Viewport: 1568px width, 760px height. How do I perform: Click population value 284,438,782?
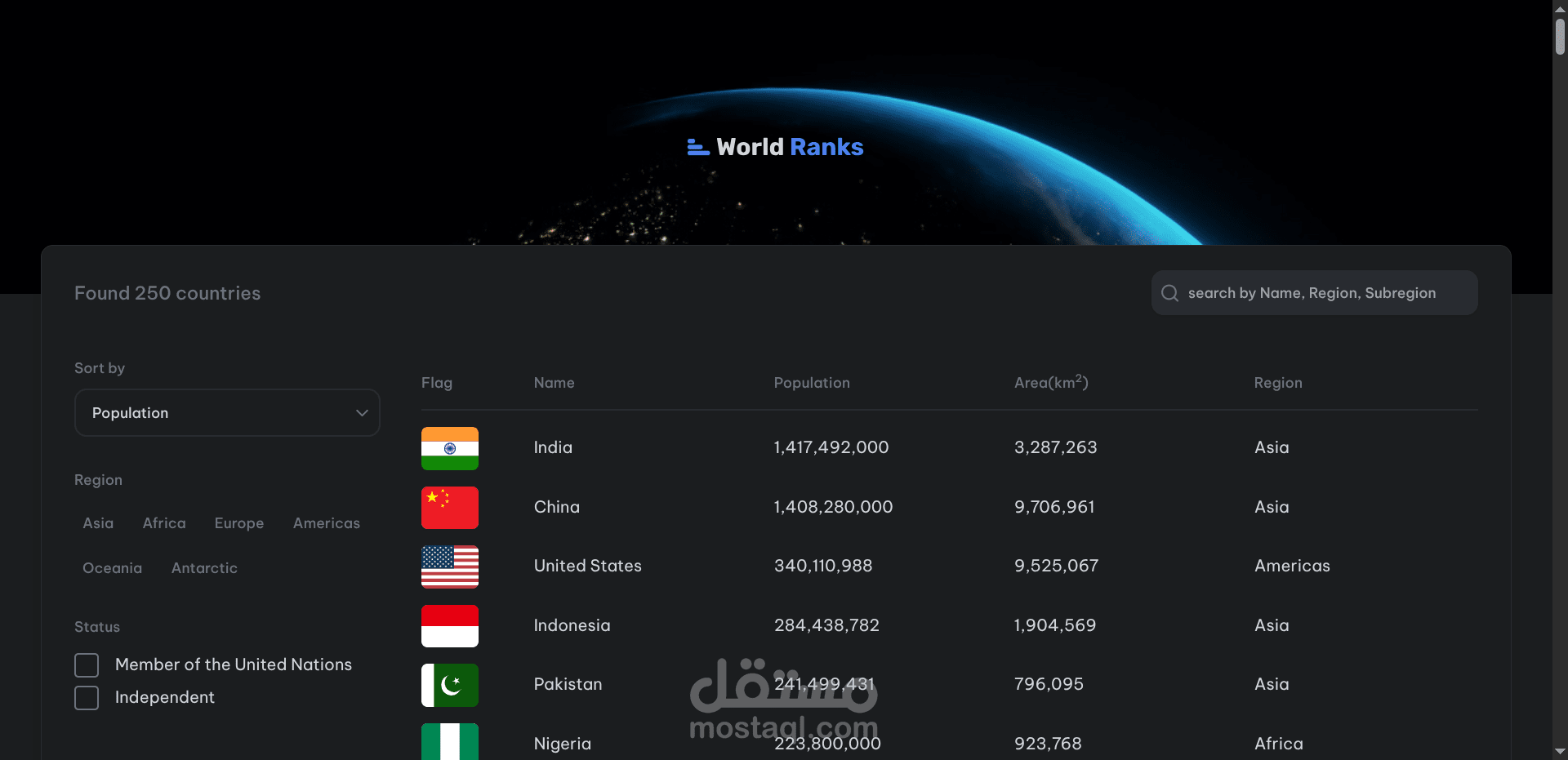[x=826, y=625]
